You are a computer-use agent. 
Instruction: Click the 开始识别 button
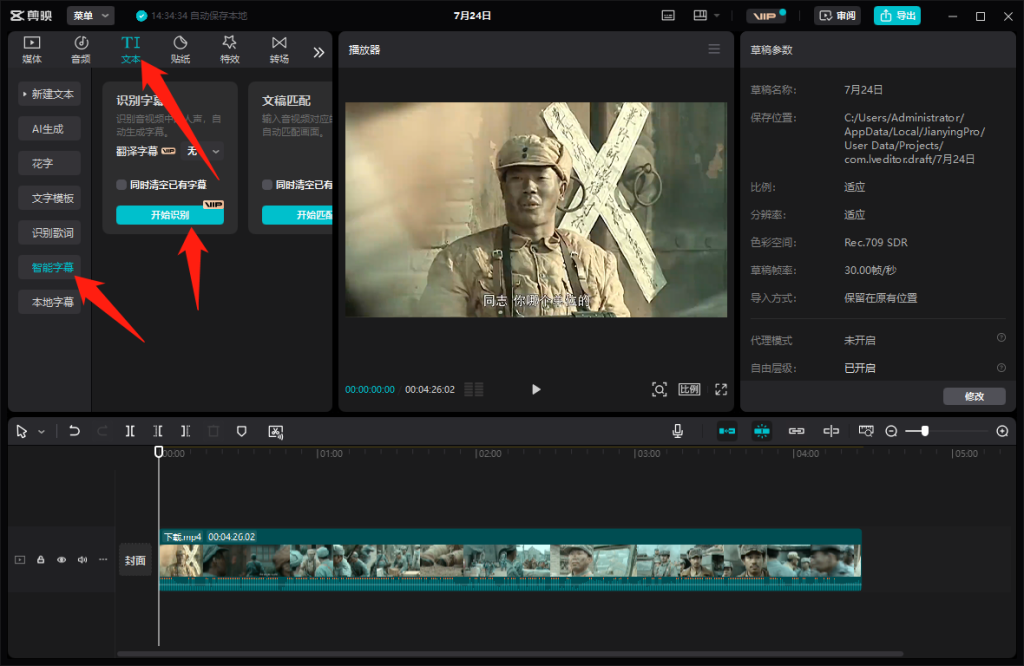pos(170,215)
